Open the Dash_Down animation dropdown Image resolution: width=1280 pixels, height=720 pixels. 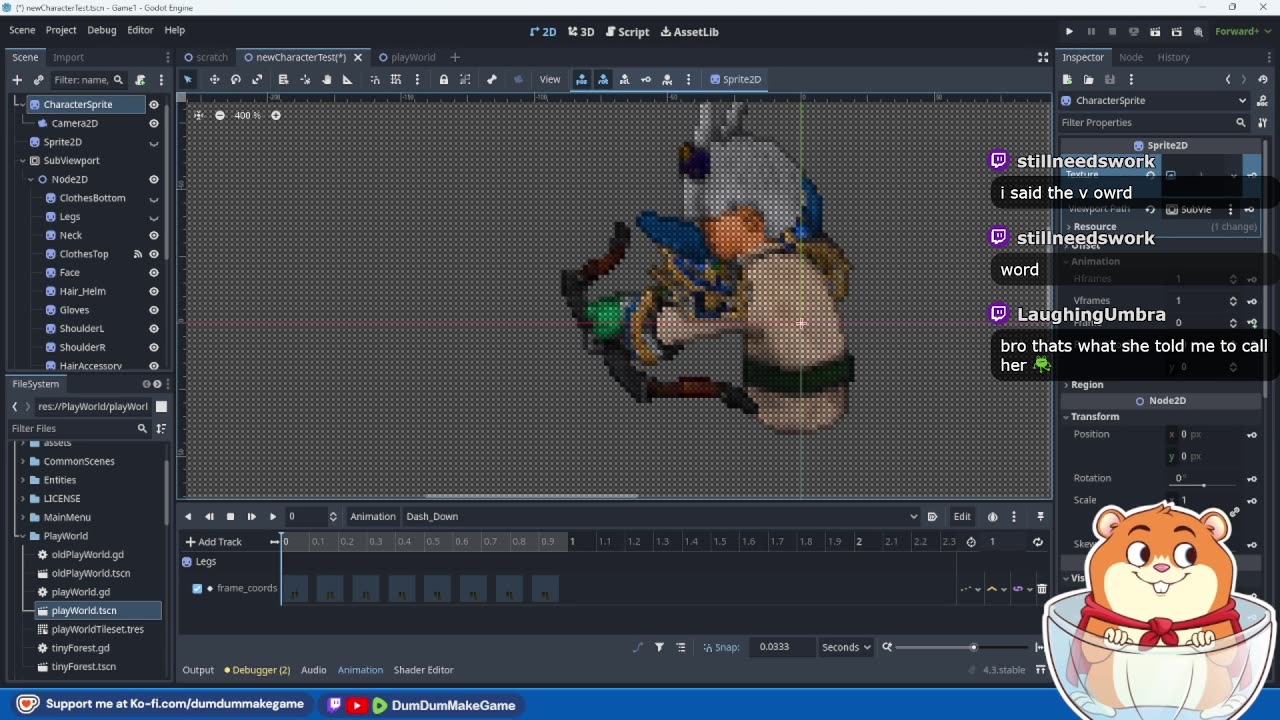[x=660, y=516]
